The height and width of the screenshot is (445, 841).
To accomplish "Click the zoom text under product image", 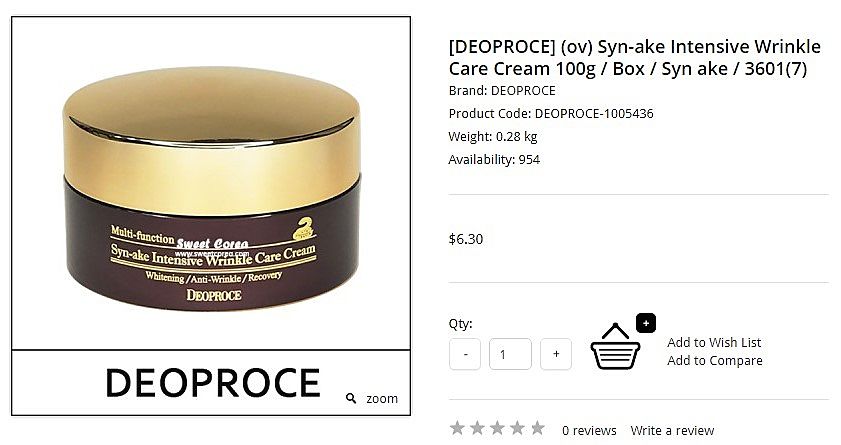I will [x=382, y=399].
